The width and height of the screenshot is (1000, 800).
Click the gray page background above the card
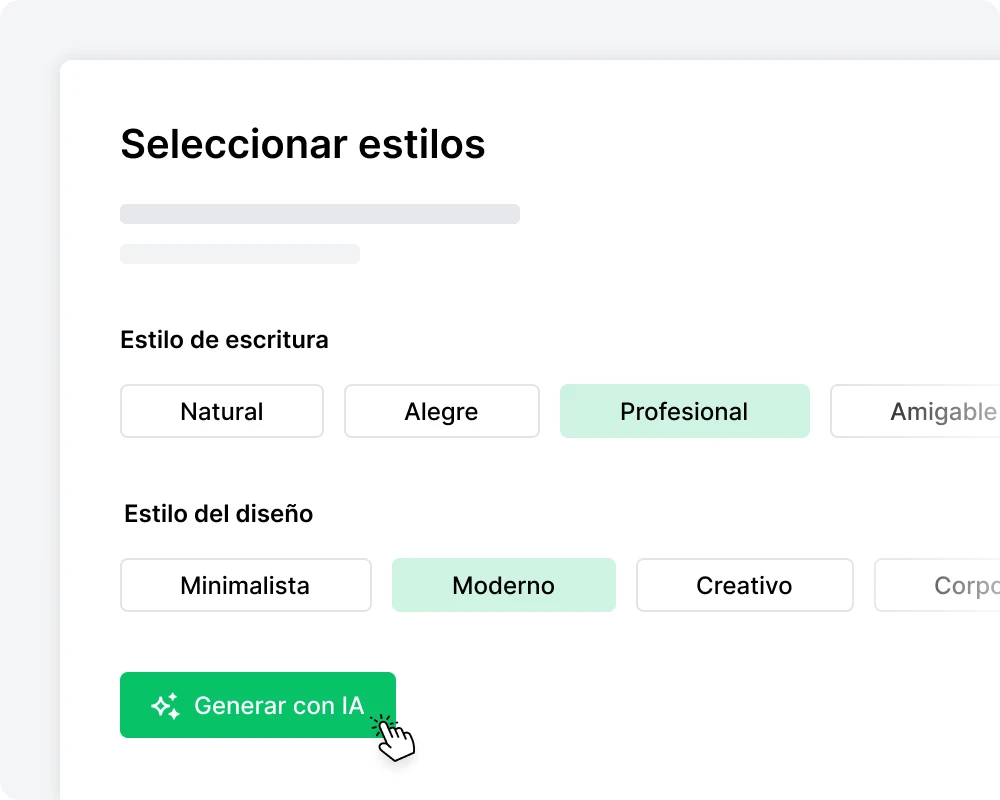pos(500,30)
